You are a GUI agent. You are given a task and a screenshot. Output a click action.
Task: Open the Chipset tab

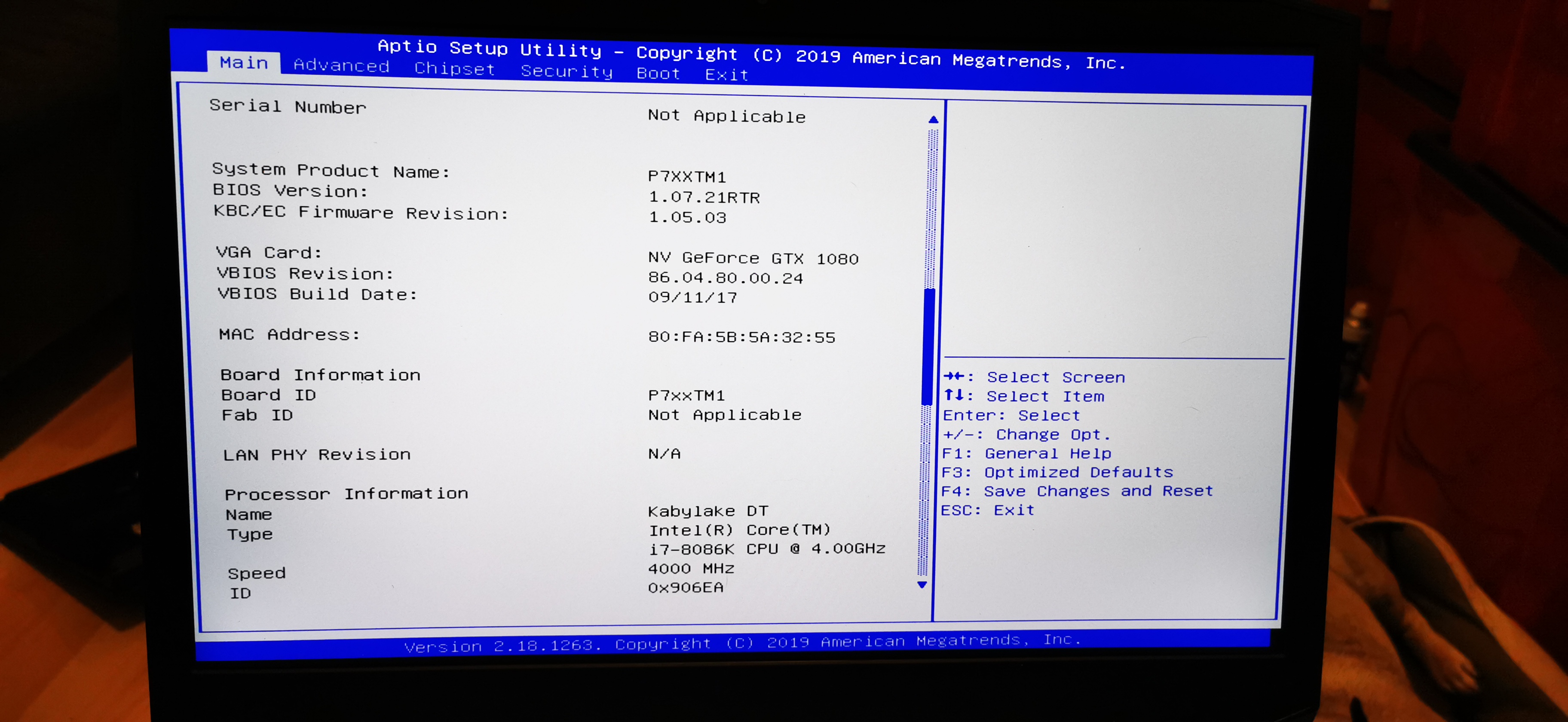click(455, 68)
